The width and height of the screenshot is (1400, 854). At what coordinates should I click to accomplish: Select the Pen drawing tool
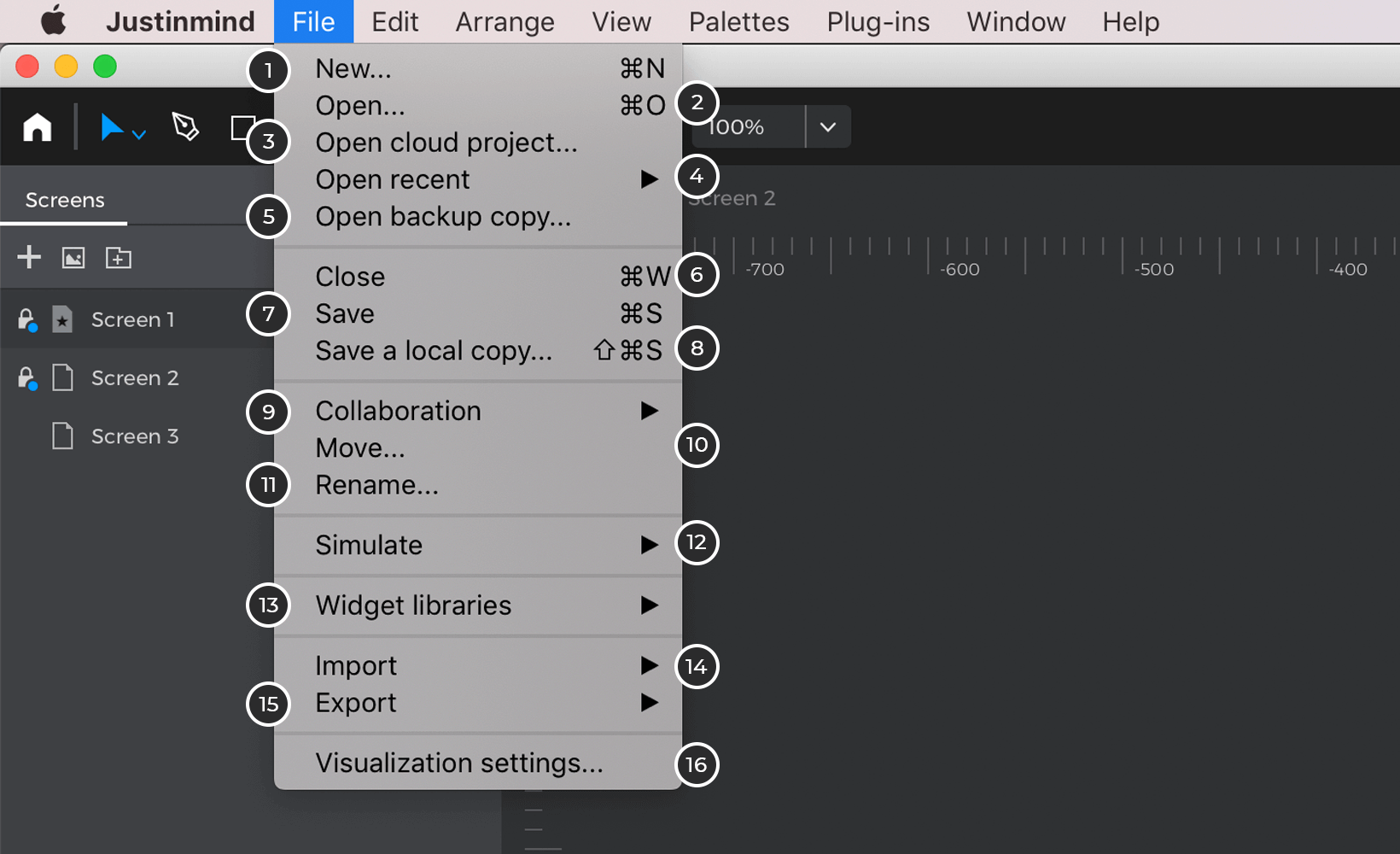pos(185,127)
